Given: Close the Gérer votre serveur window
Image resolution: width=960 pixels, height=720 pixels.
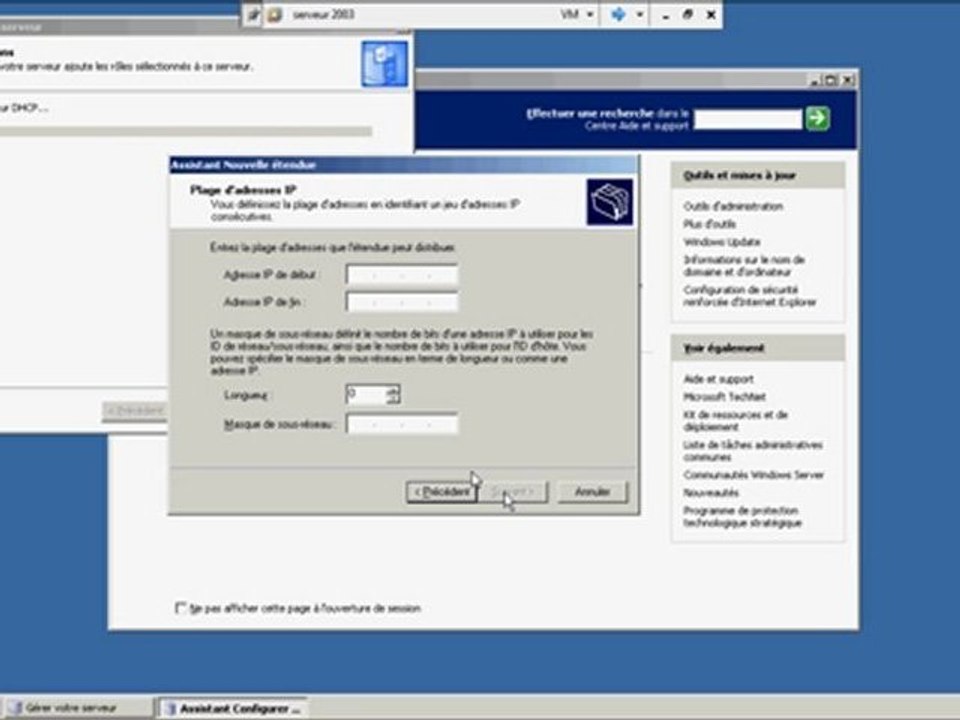Looking at the screenshot, I should click(848, 80).
